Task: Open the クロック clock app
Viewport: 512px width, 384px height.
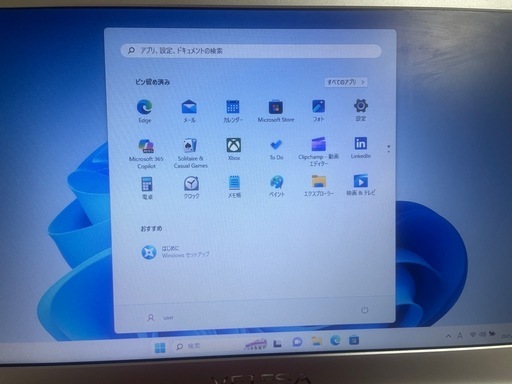Action: (191, 188)
